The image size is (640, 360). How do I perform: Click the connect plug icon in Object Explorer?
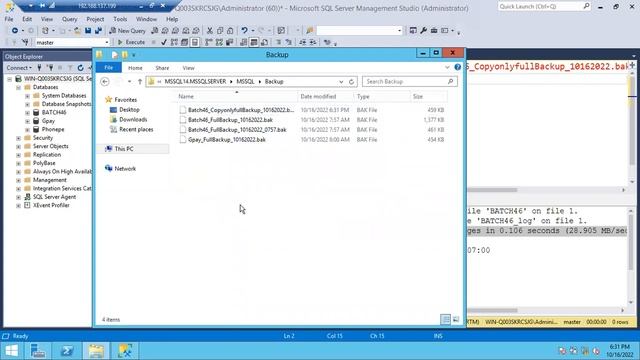point(40,68)
